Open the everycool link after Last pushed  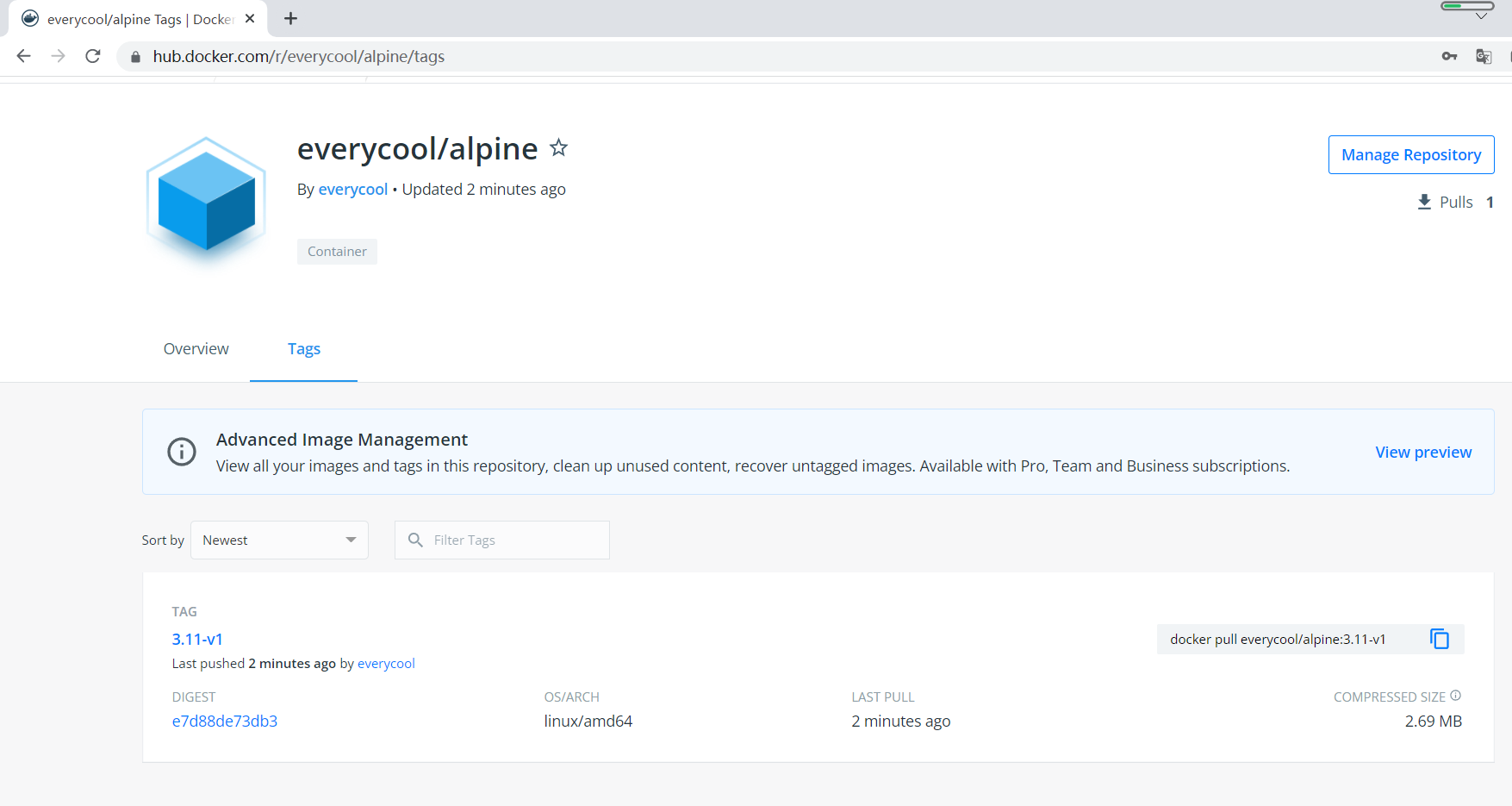(x=386, y=663)
